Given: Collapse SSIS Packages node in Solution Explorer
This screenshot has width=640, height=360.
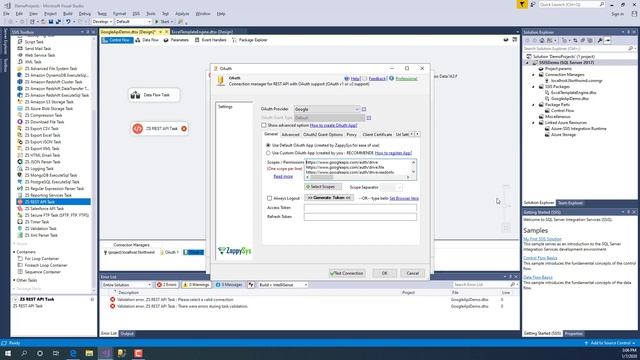Looking at the screenshot, I should click(x=533, y=87).
